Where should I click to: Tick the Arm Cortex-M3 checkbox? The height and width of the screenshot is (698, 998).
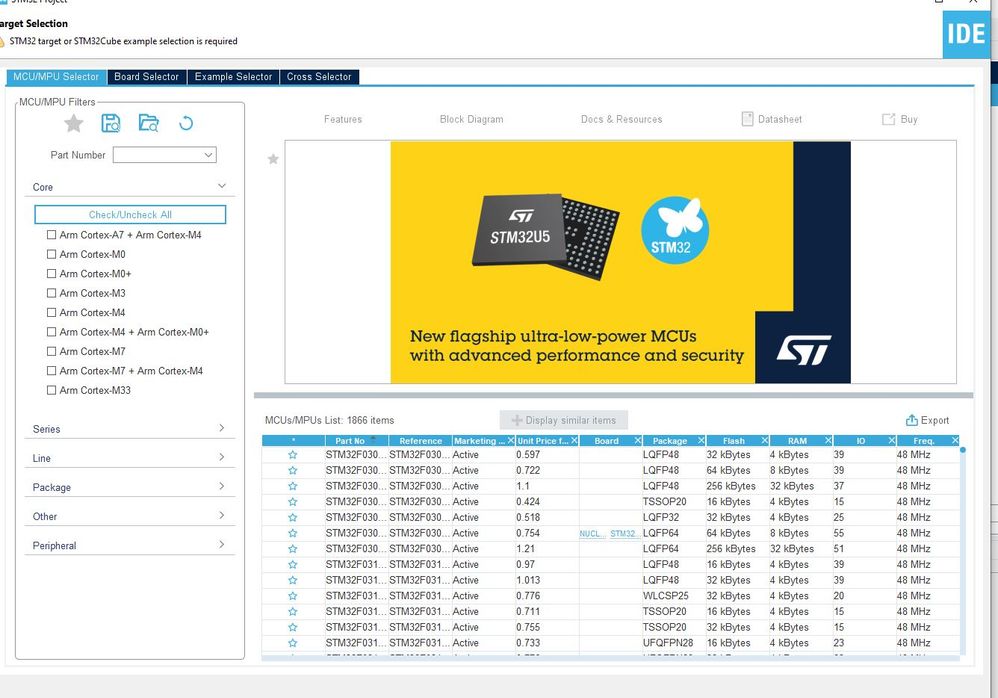pyautogui.click(x=52, y=293)
